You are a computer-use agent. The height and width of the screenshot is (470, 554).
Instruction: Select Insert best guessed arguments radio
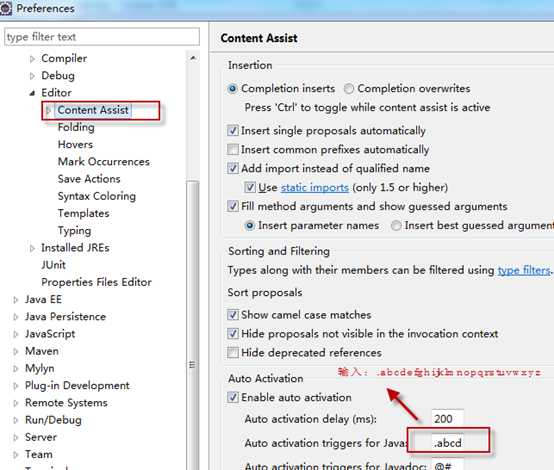(396, 225)
